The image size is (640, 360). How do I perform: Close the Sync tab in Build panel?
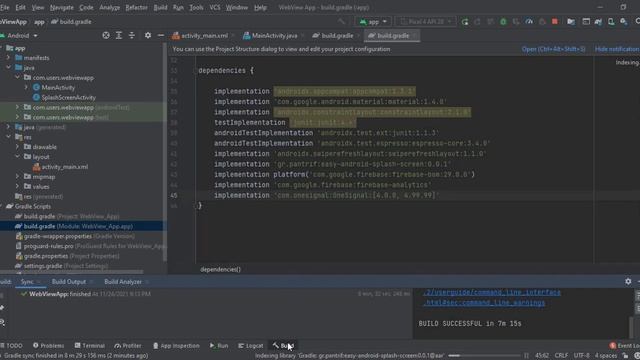click(x=39, y=282)
